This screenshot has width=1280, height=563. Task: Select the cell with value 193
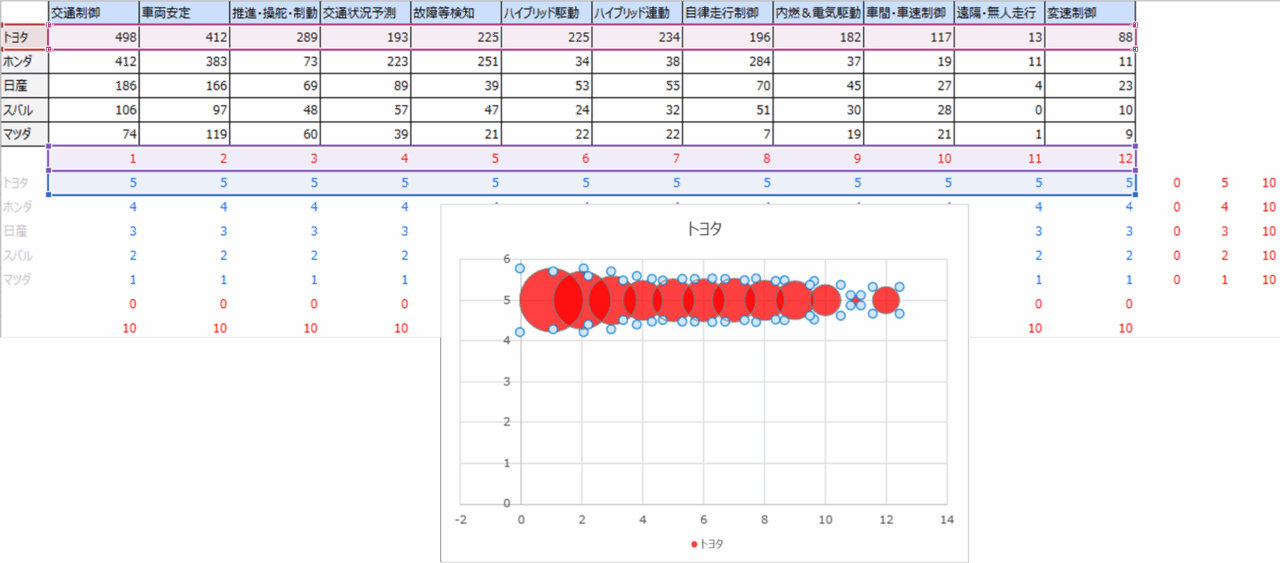coord(366,37)
